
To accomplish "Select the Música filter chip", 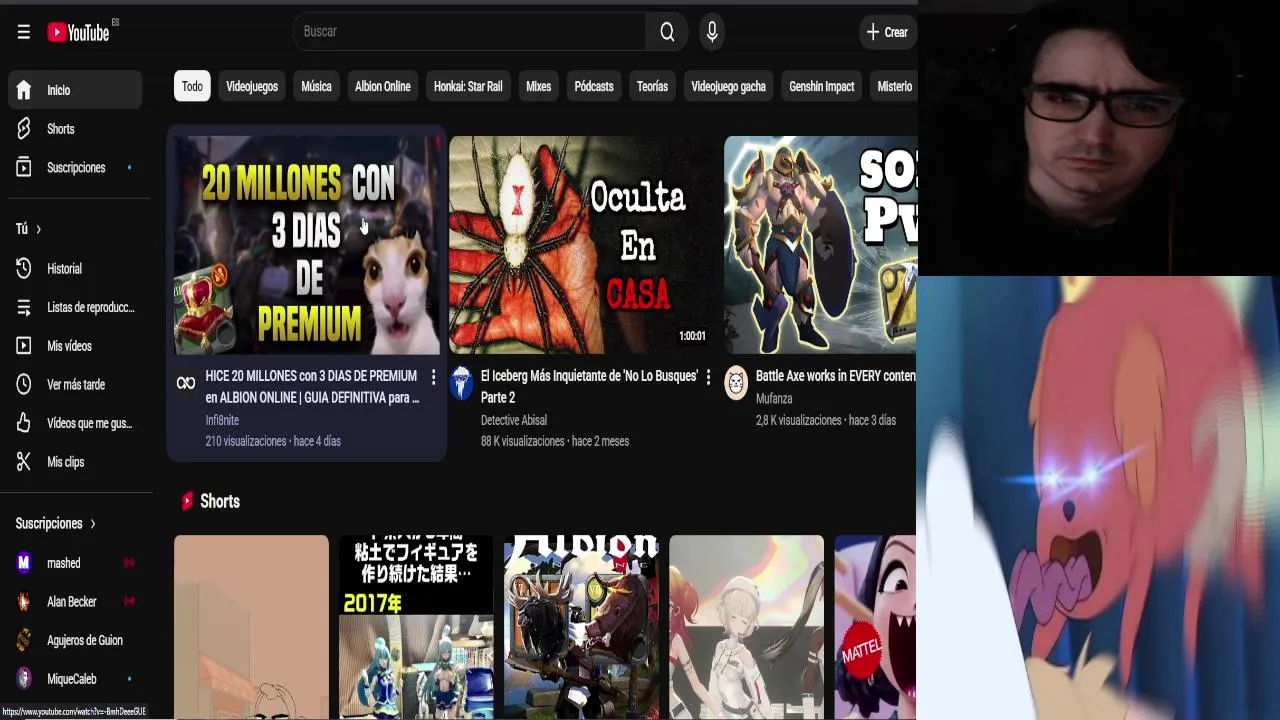I will [x=316, y=86].
